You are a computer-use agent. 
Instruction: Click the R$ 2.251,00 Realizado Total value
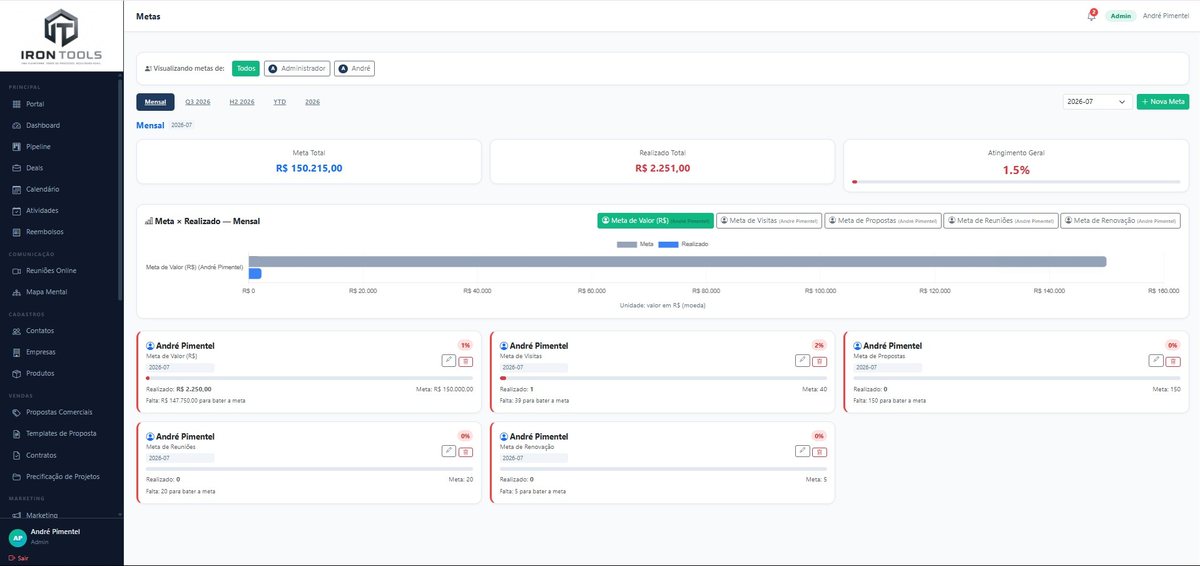(662, 168)
